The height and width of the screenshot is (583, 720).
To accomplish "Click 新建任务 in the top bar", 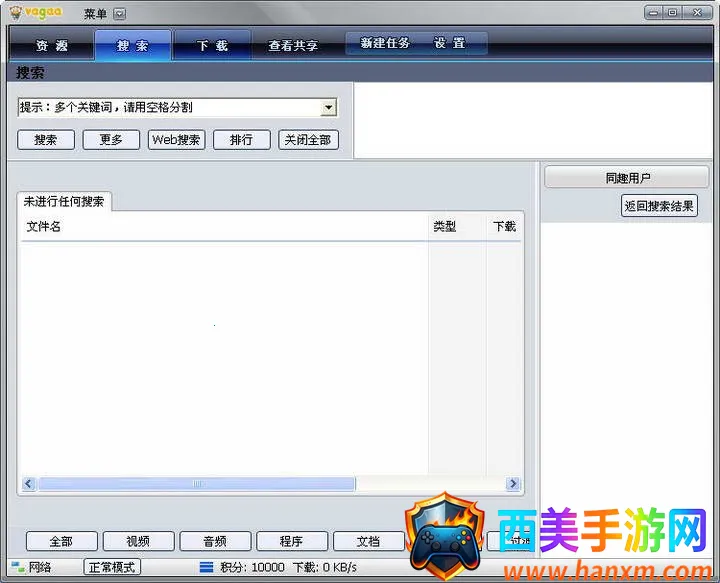I will pyautogui.click(x=385, y=43).
